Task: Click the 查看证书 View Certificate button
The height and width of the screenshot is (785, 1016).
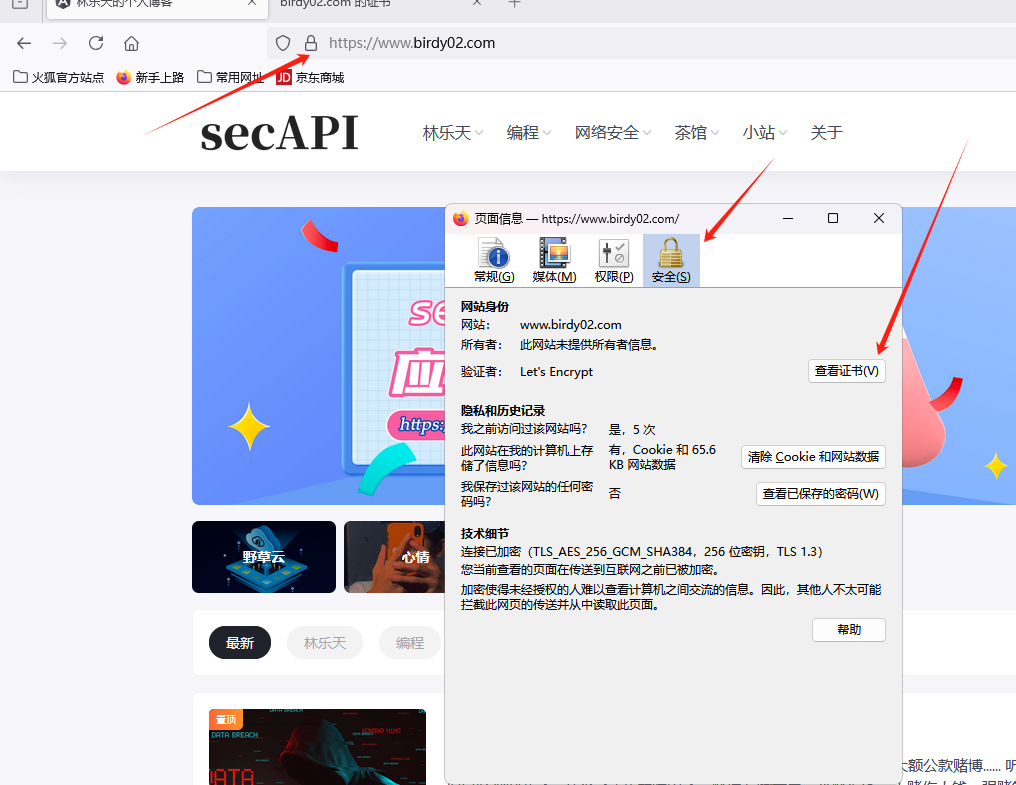Action: [x=846, y=371]
